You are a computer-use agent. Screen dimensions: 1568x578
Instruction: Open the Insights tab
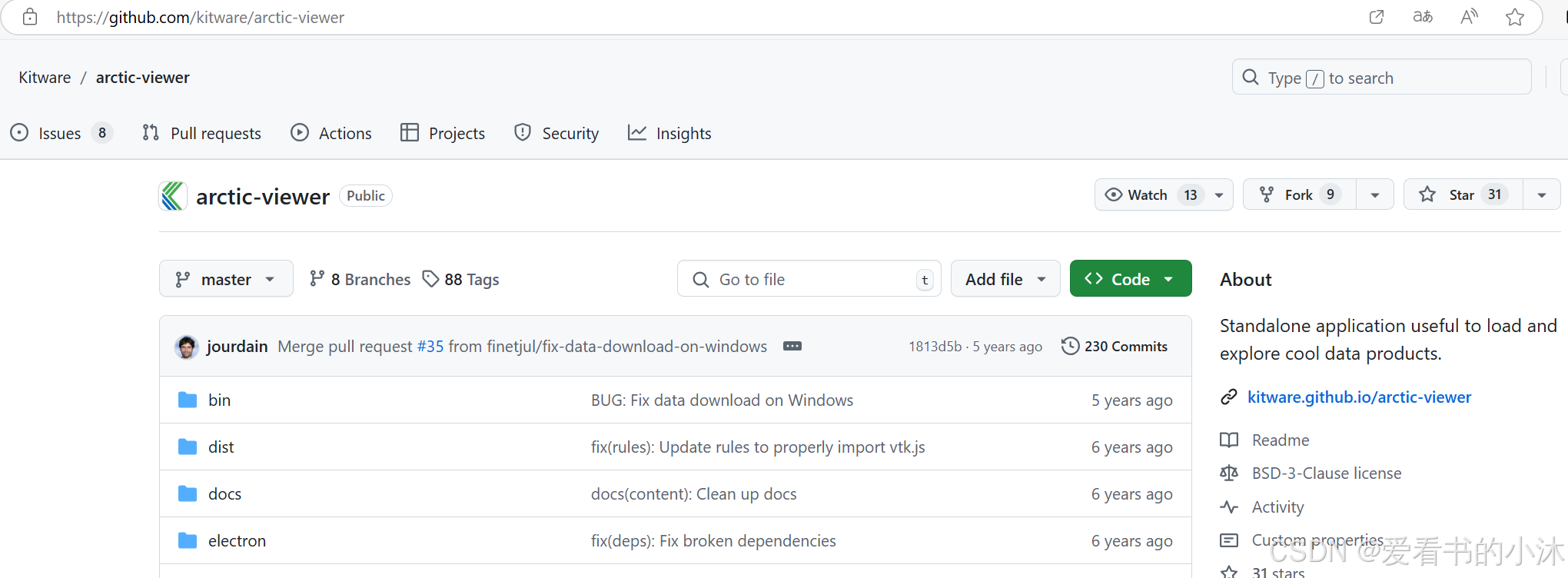pos(669,133)
